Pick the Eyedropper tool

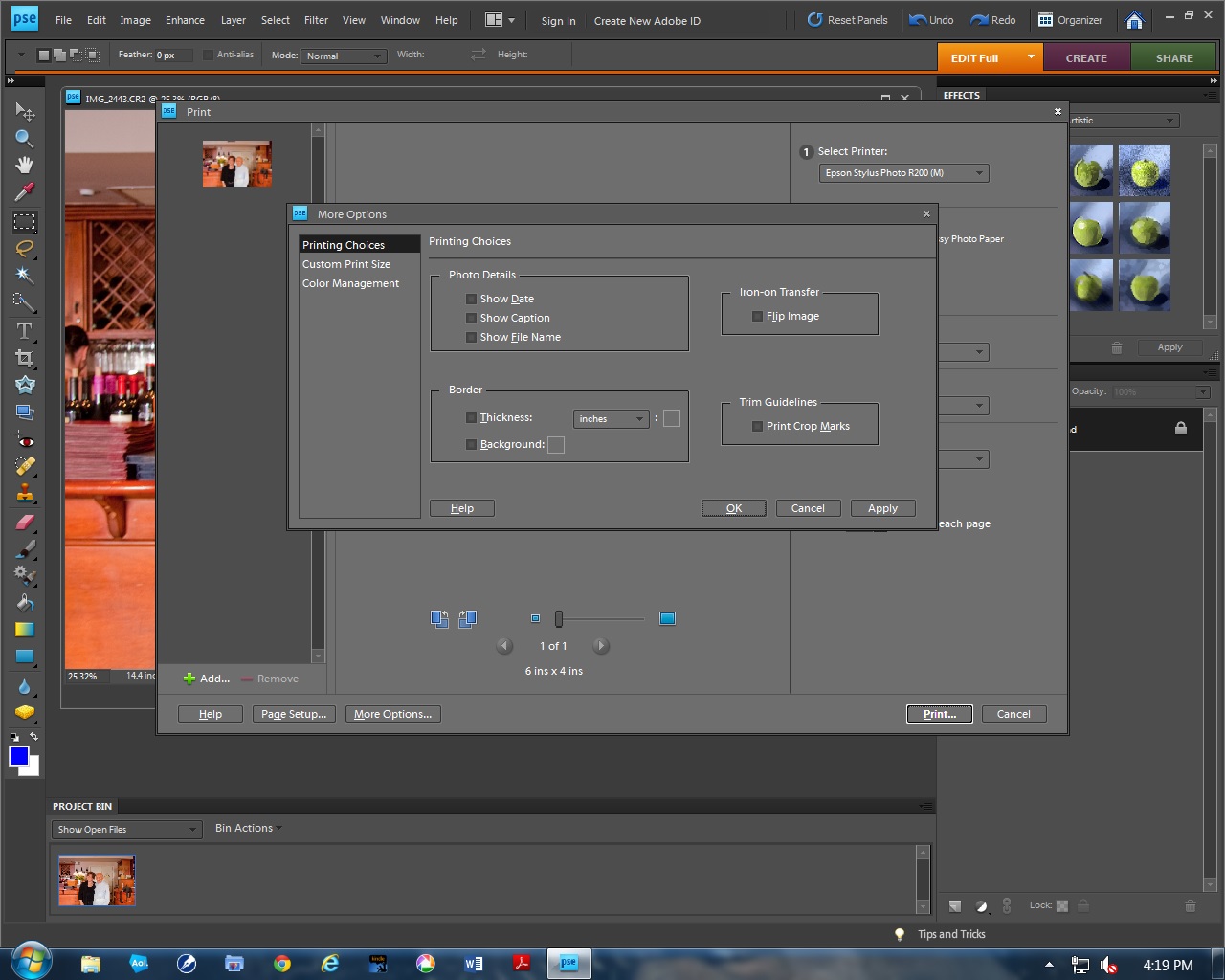(x=24, y=192)
